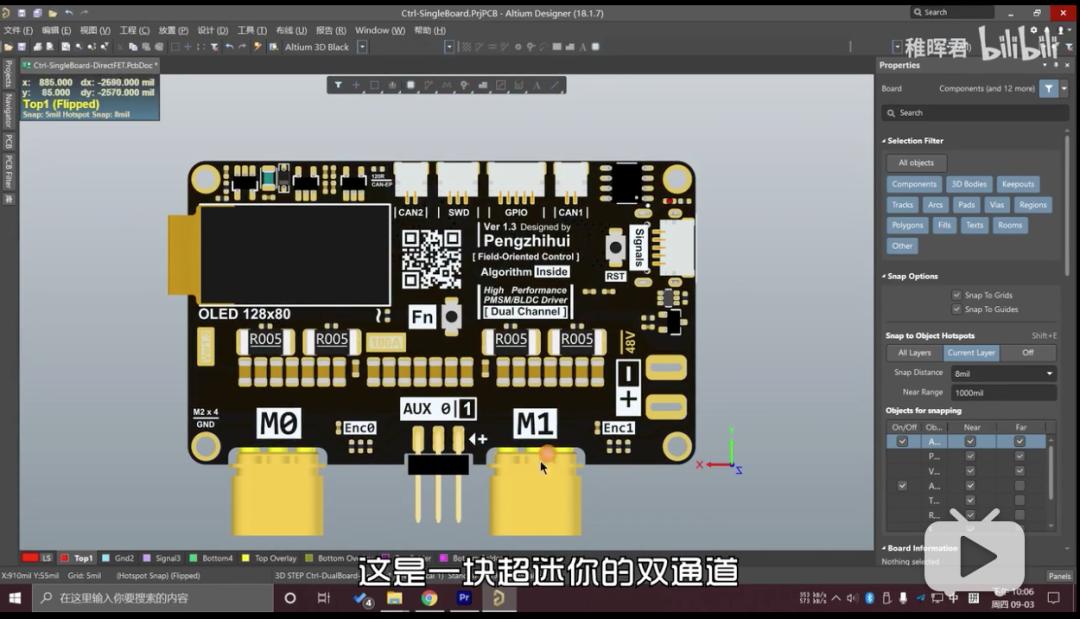This screenshot has height=619, width=1080.
Task: Click the funnel filter button in Properties
Action: pyautogui.click(x=1048, y=88)
